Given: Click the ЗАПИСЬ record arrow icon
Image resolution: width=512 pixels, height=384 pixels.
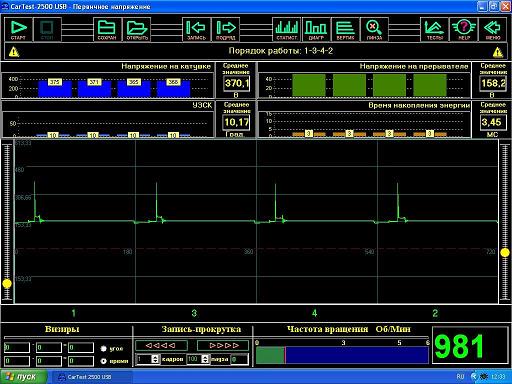Looking at the screenshot, I should click(x=196, y=29).
